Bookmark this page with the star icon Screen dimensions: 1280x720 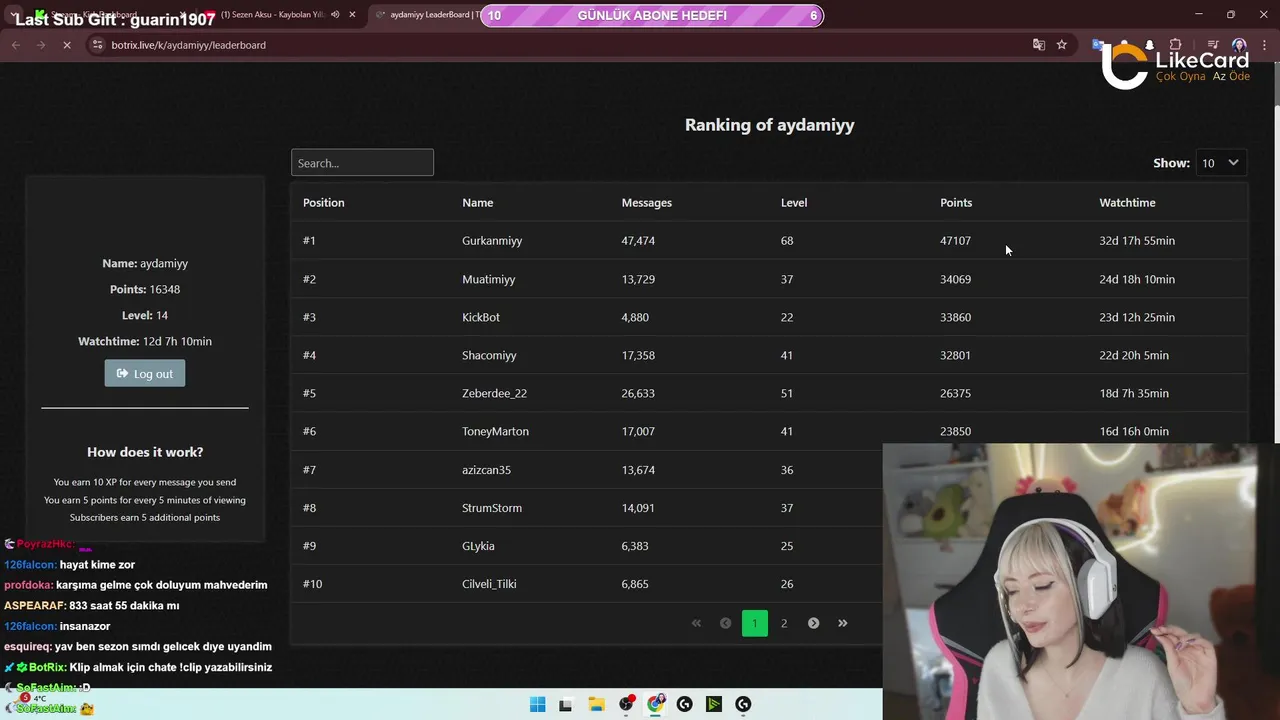tap(1062, 45)
